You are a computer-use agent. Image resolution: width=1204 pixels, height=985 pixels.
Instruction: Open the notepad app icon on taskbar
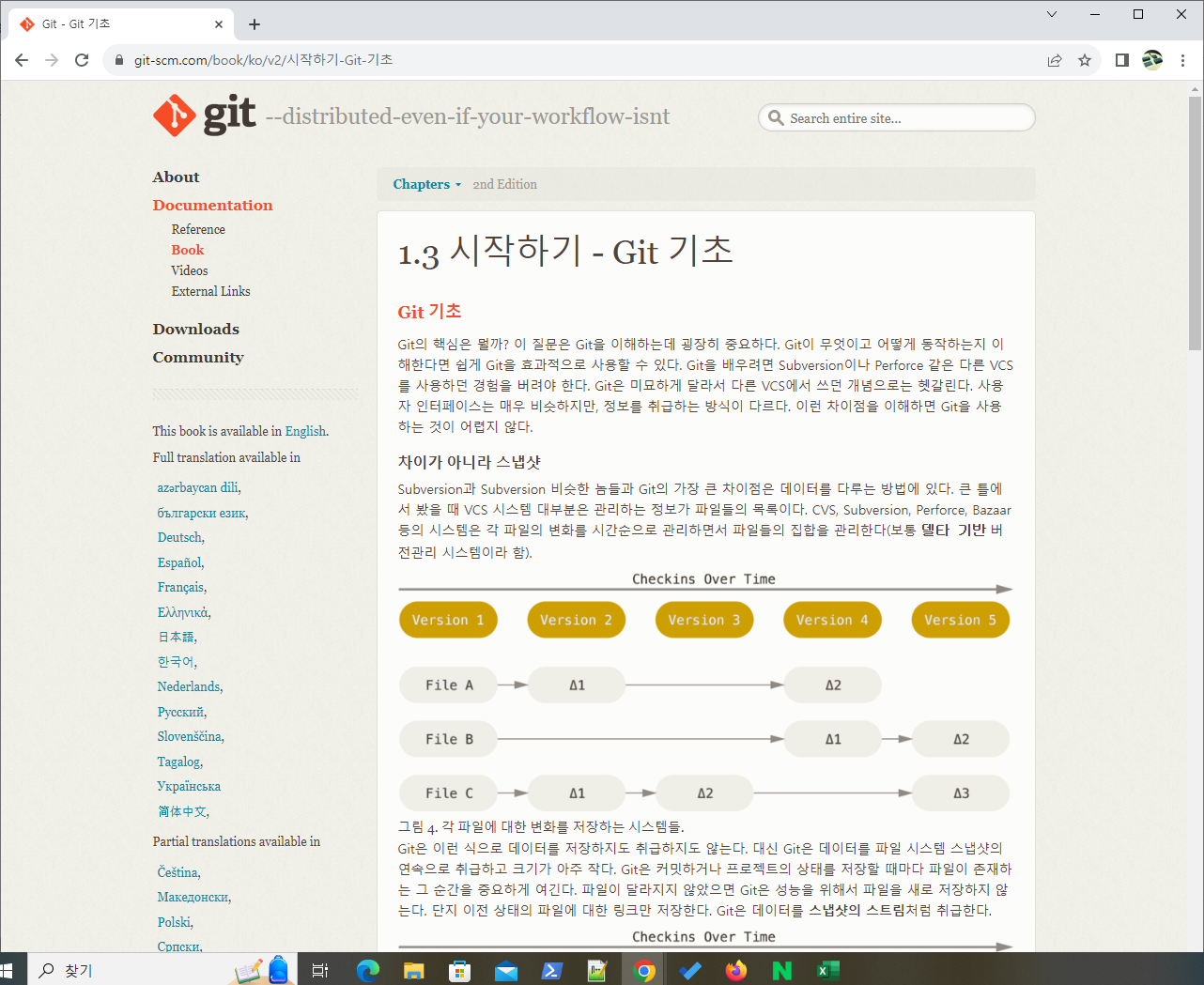coord(597,970)
